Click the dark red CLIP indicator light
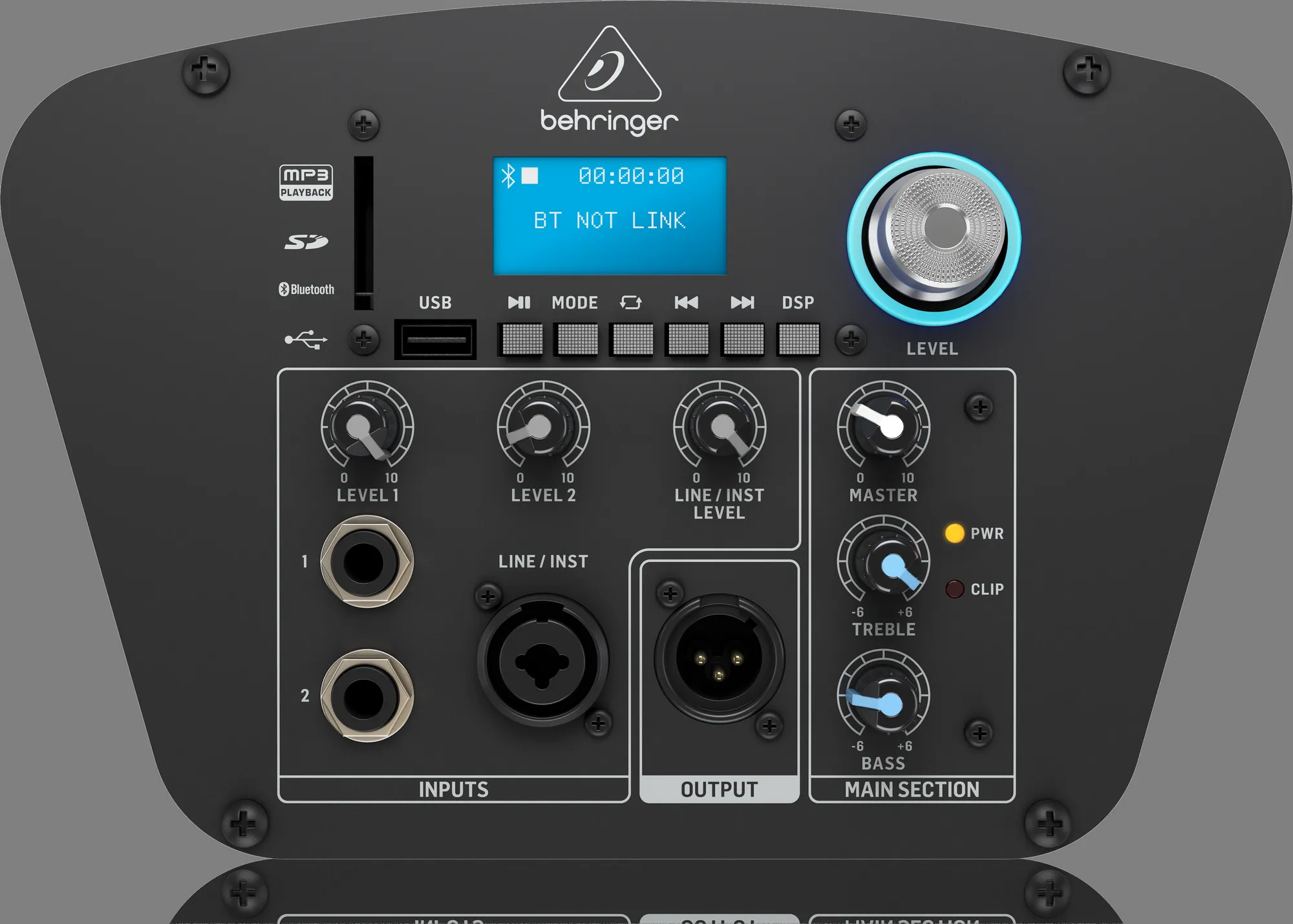The image size is (1293, 924). 954,589
